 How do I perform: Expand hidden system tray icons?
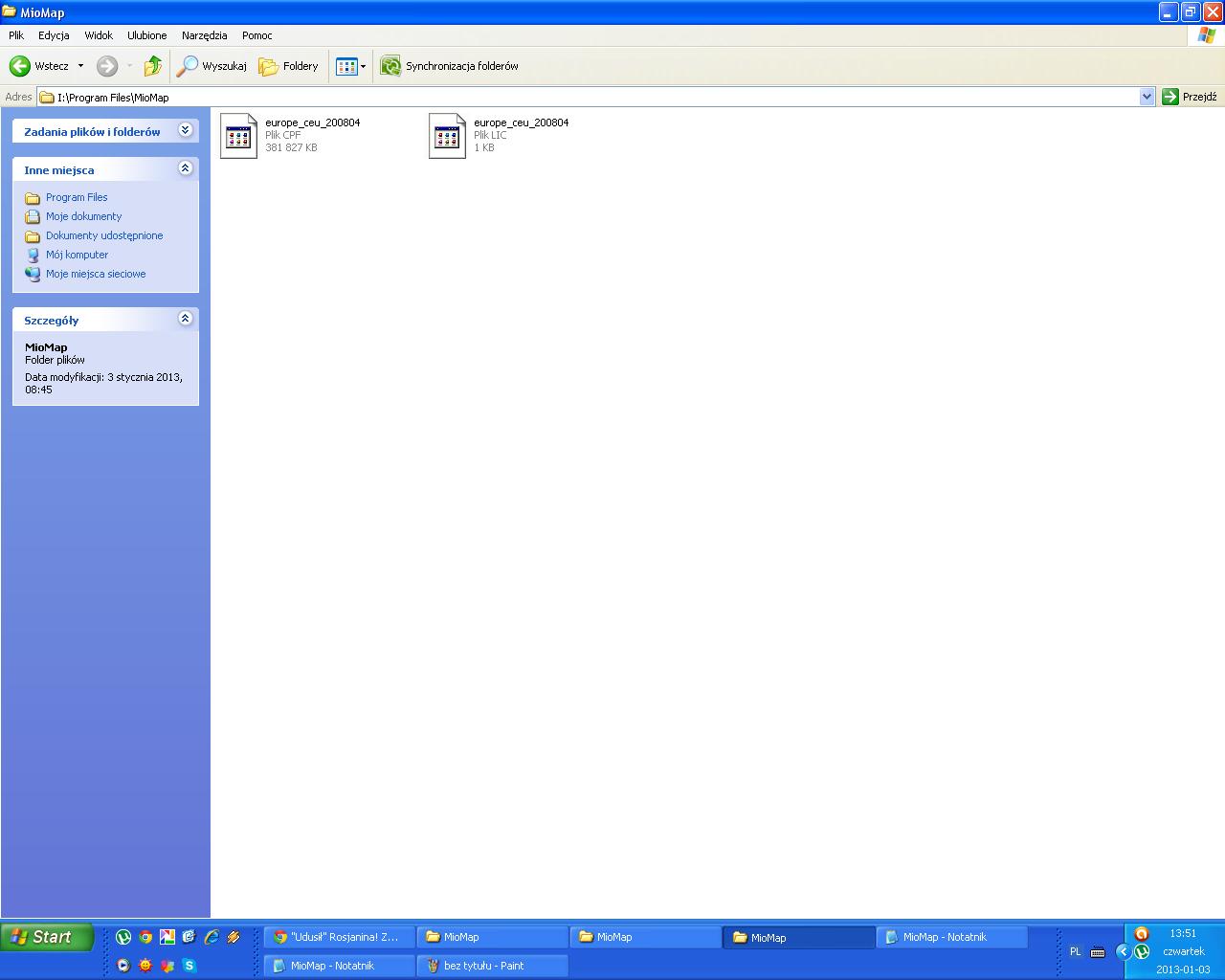tap(1124, 951)
